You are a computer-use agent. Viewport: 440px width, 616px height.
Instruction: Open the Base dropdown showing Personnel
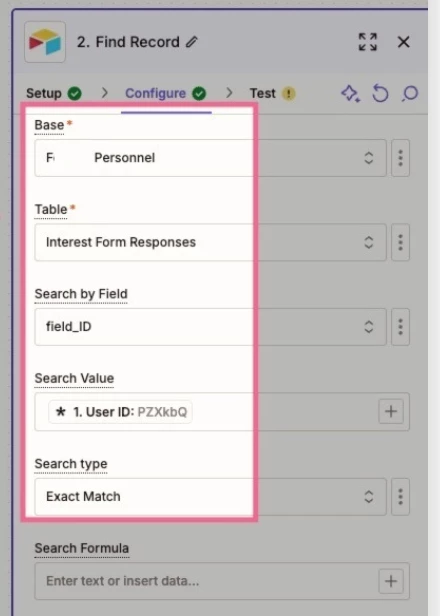(211, 158)
